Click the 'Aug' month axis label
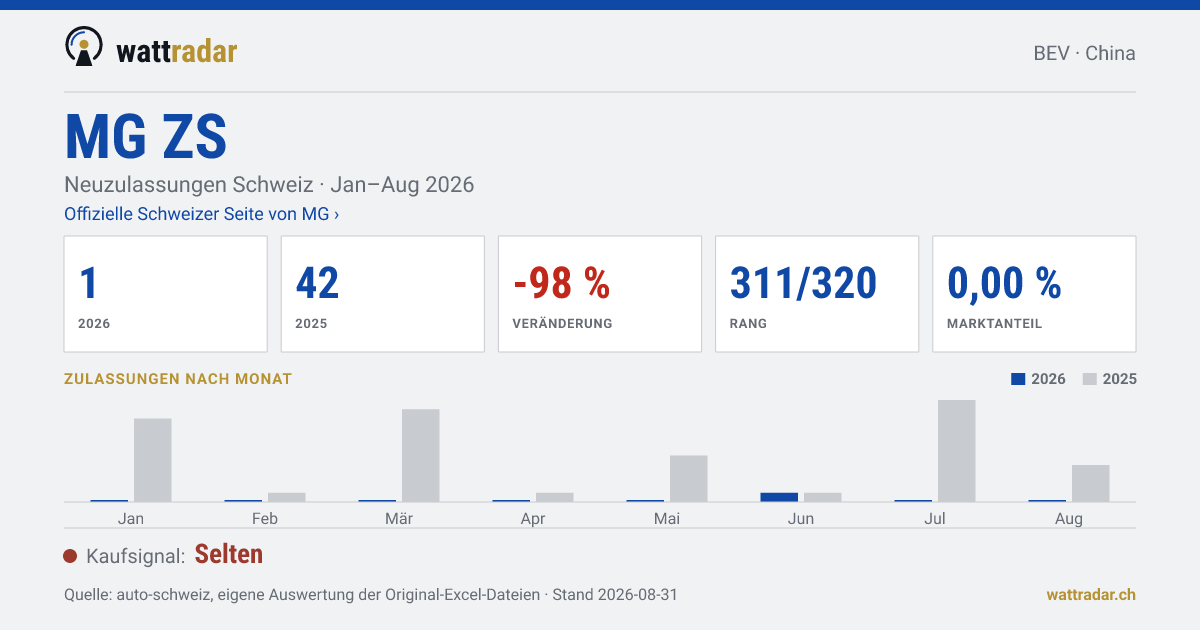1200x630 pixels. point(1069,518)
